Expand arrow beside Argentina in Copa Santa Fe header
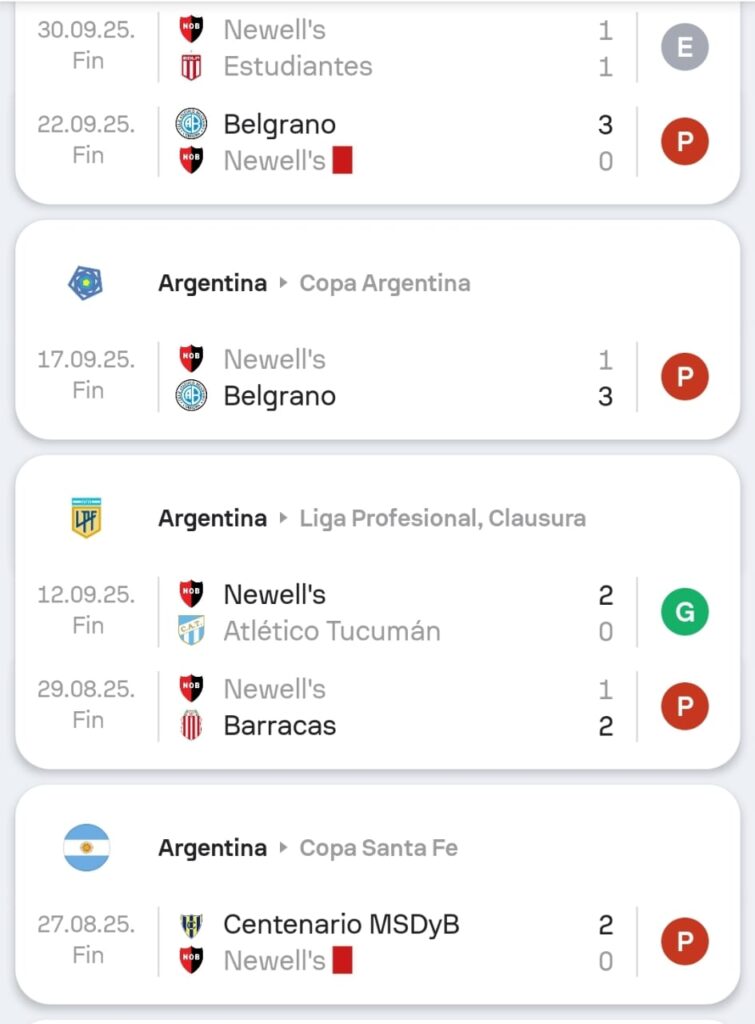 click(284, 848)
